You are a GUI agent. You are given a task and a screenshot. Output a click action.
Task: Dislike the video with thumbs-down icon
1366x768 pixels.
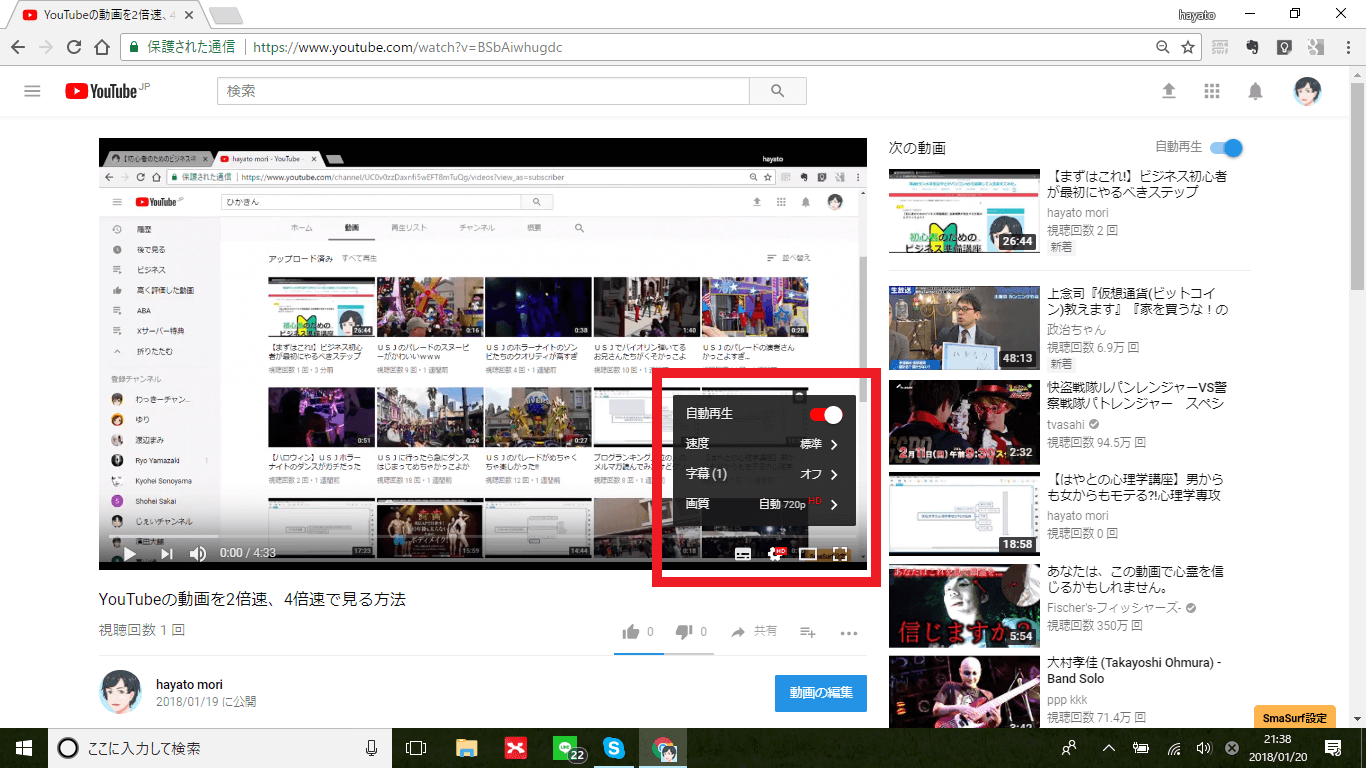tap(685, 632)
